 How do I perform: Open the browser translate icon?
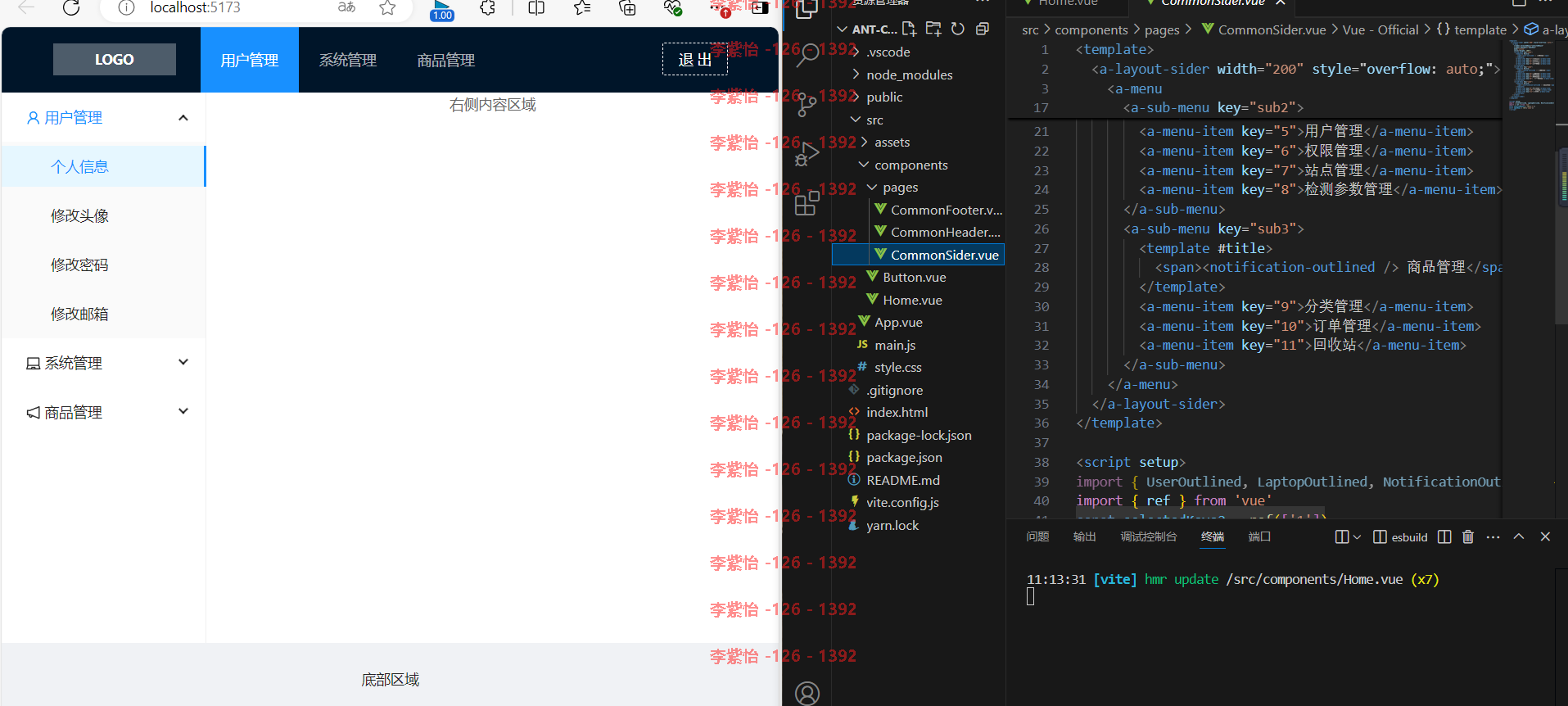346,7
